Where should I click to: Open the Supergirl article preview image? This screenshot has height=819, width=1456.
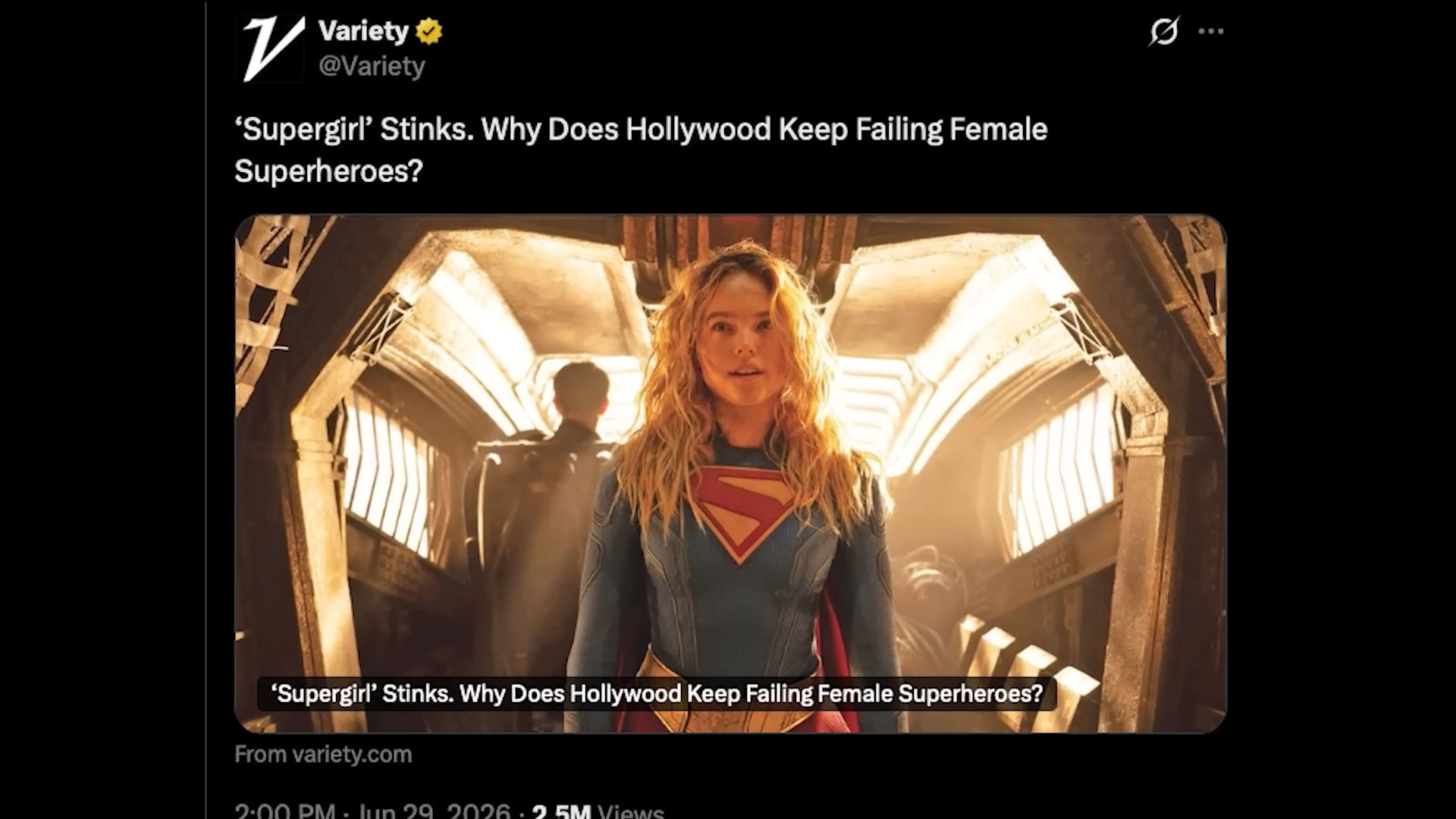coord(730,474)
